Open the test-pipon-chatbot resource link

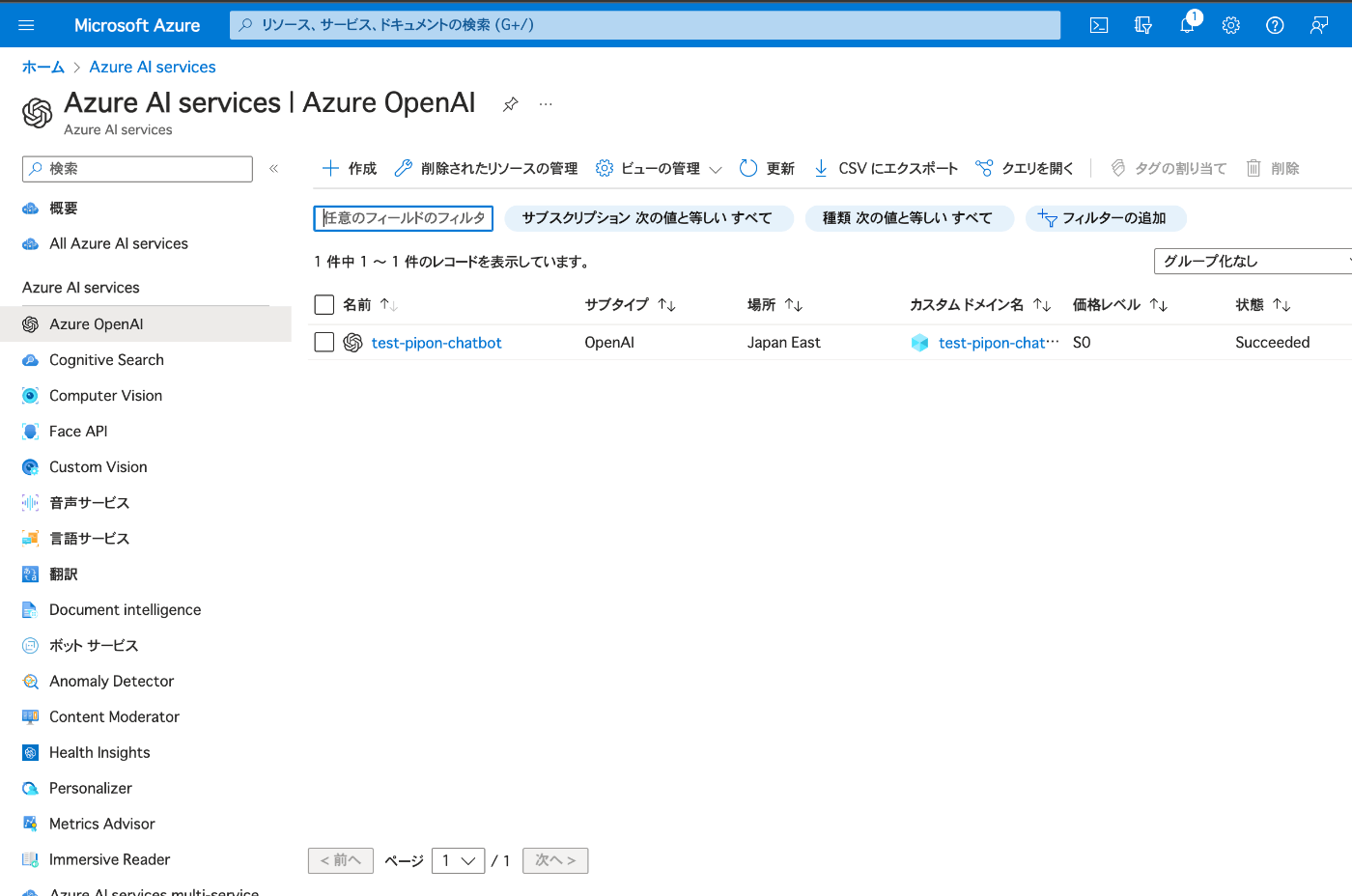tap(437, 343)
